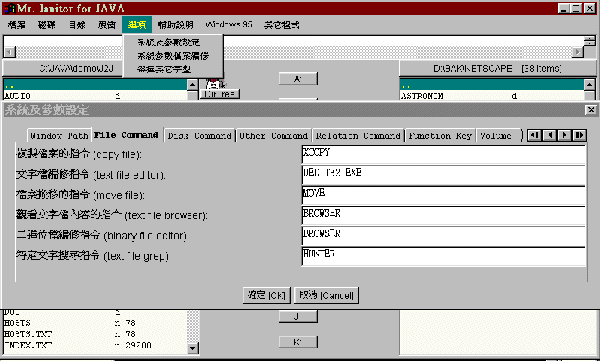
Task: Switch to Window Path tab
Action: (59, 136)
